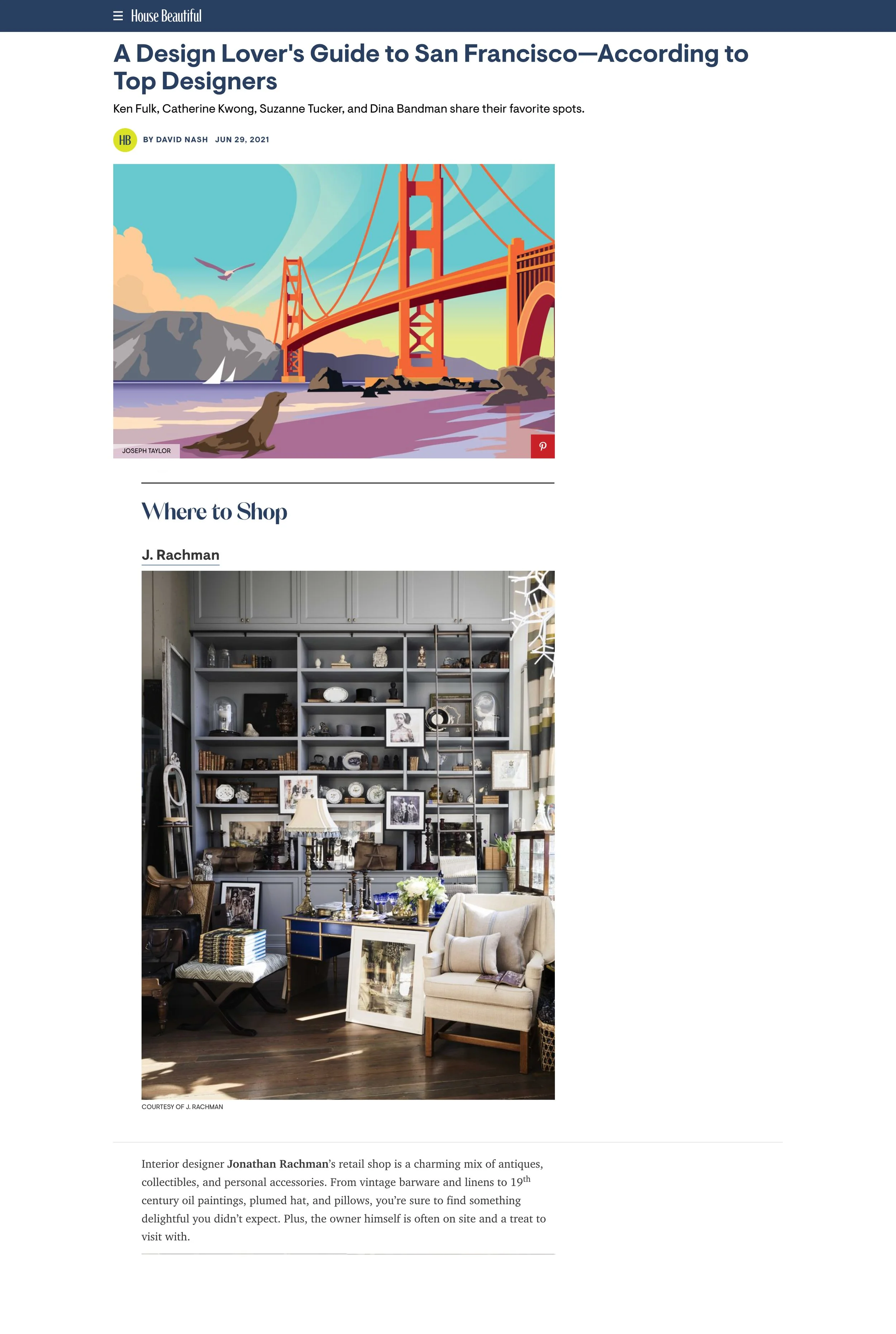Click the white sailboat in the illustration

(x=219, y=371)
